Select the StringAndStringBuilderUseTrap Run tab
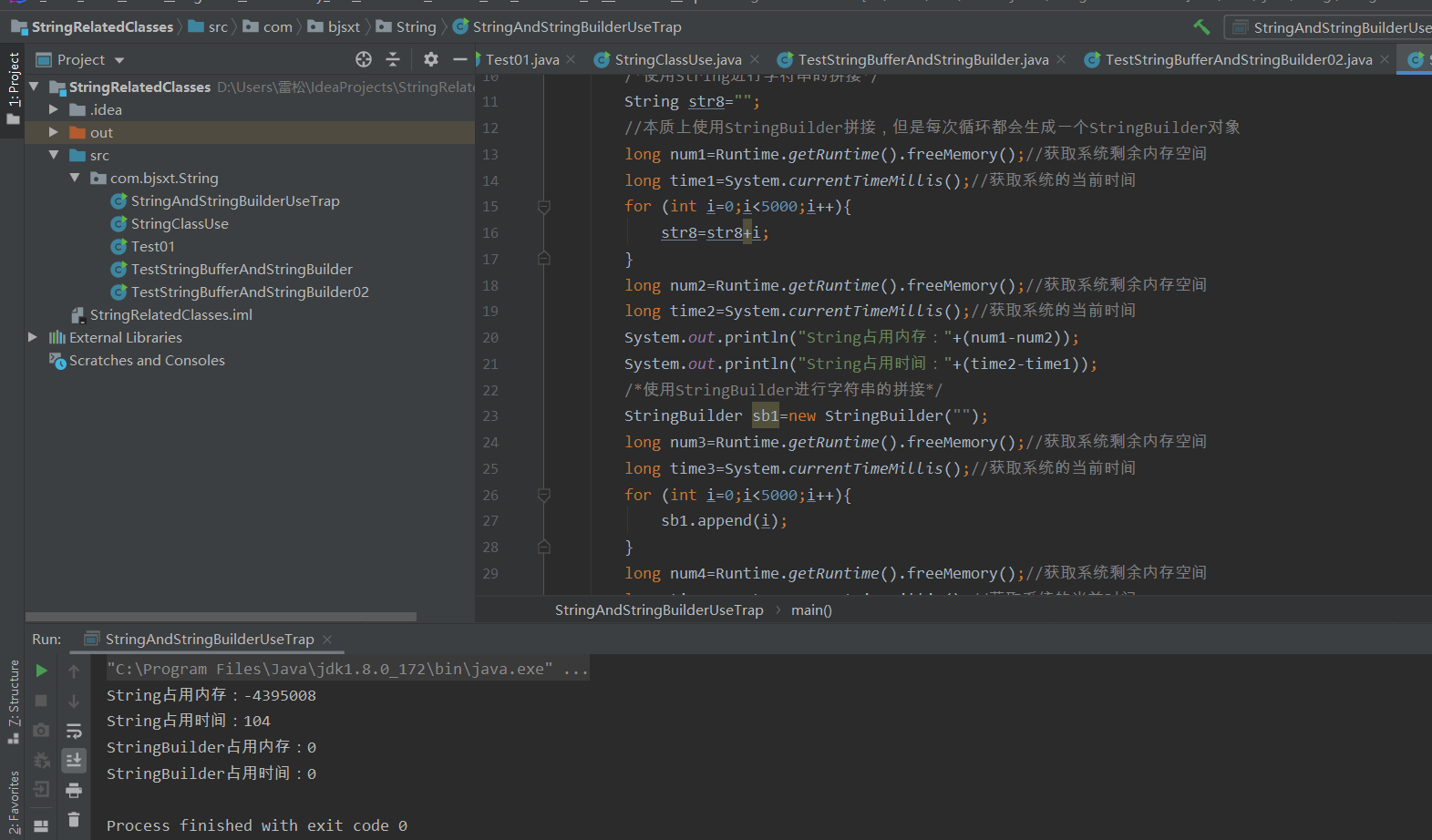1432x840 pixels. pos(209,639)
